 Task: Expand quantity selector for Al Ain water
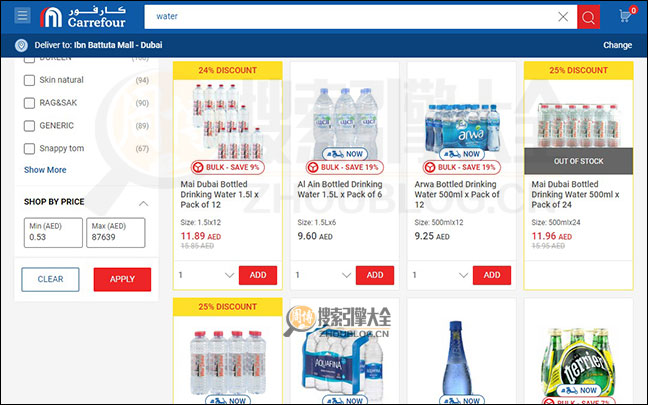[323, 275]
